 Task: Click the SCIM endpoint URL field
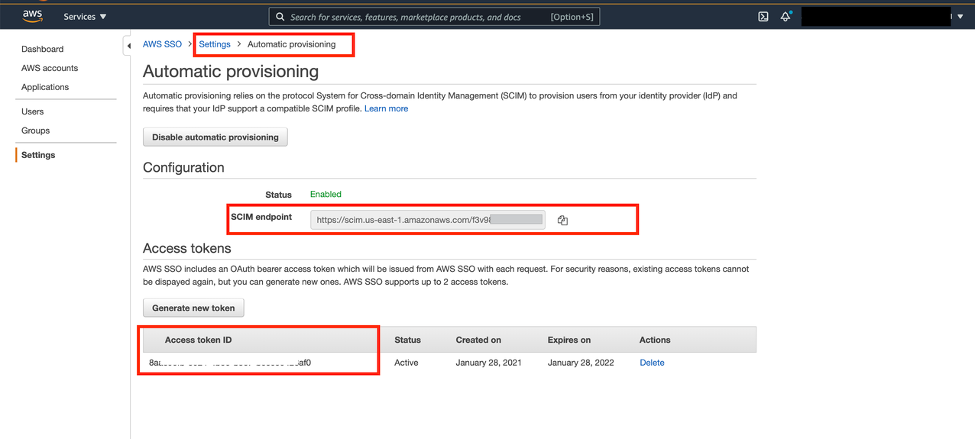428,220
